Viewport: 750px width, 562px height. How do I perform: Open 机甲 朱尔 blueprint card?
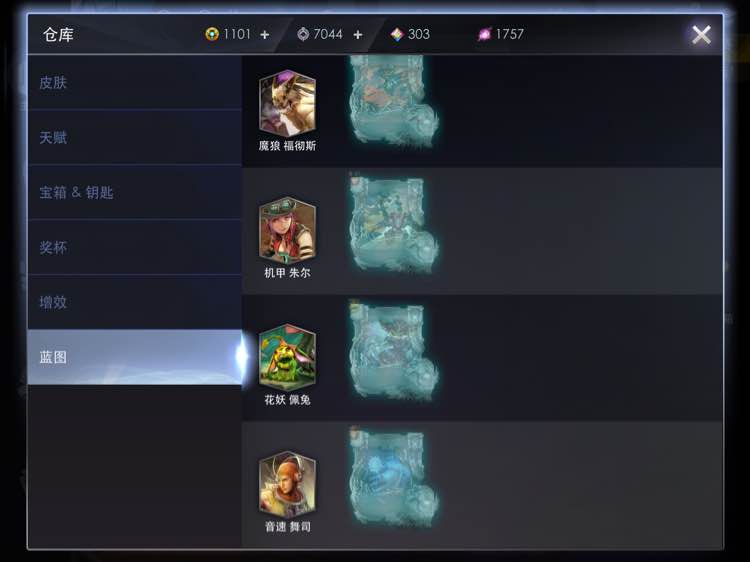(393, 224)
